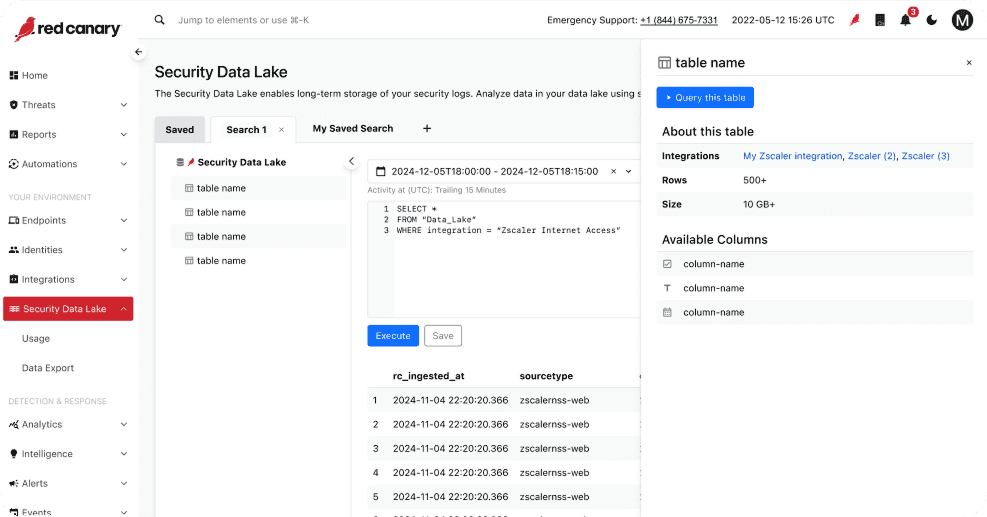The height and width of the screenshot is (517, 987).
Task: Open the Saved tab
Action: point(179,130)
